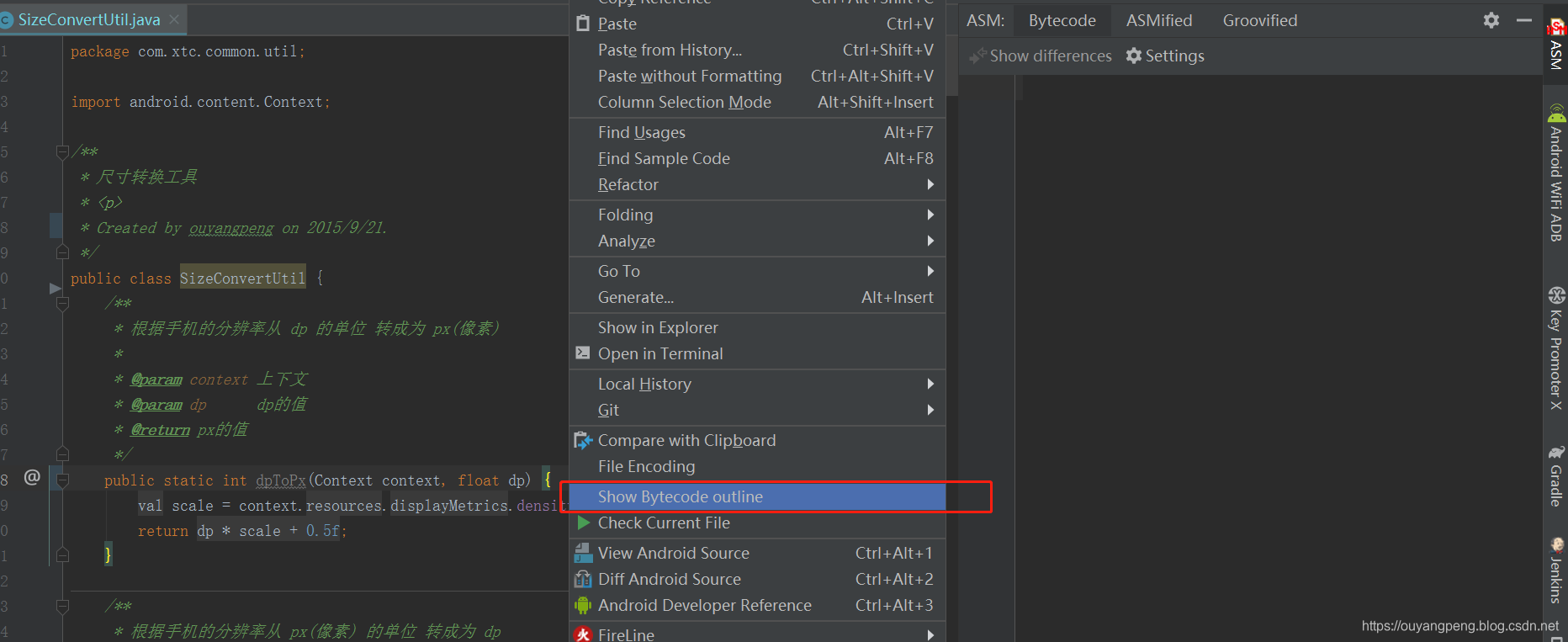Click the Android Developer Reference robot icon
1568x642 pixels.
tap(583, 605)
